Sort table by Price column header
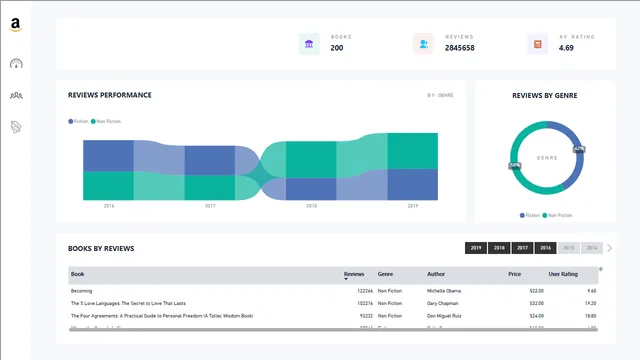Screen dimensions: 640x360 point(515,274)
